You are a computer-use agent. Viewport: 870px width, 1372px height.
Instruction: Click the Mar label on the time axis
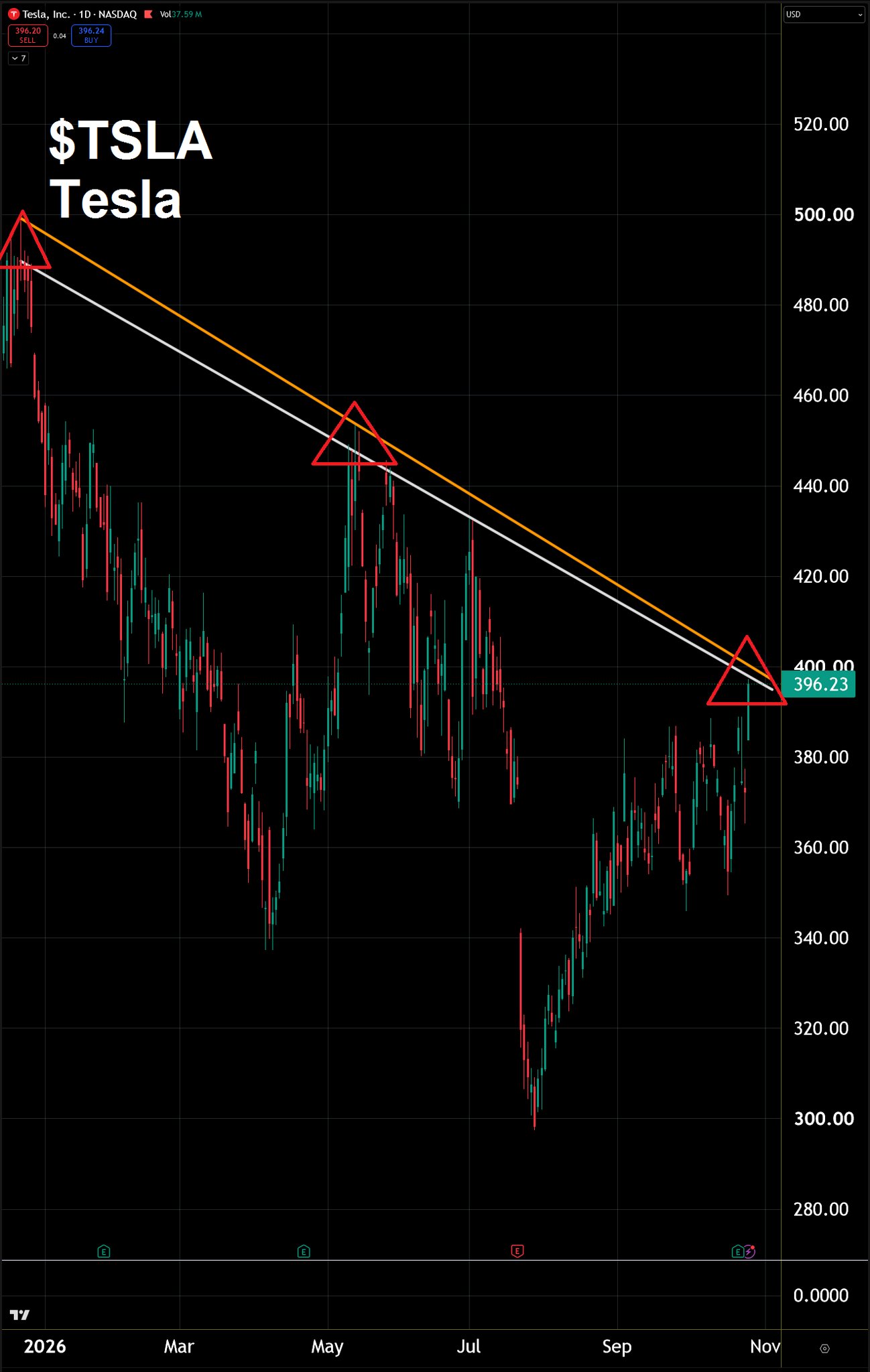[179, 1347]
